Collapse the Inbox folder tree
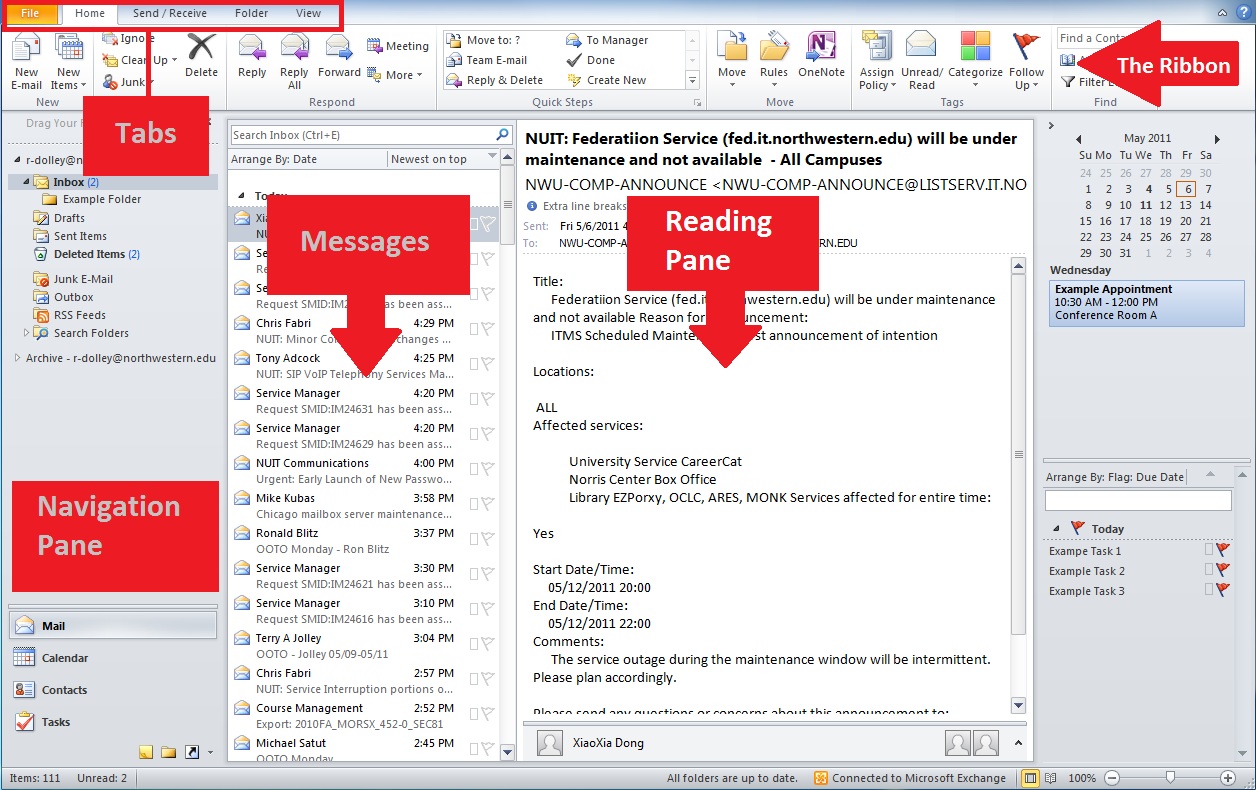The height and width of the screenshot is (790, 1256). tap(24, 181)
